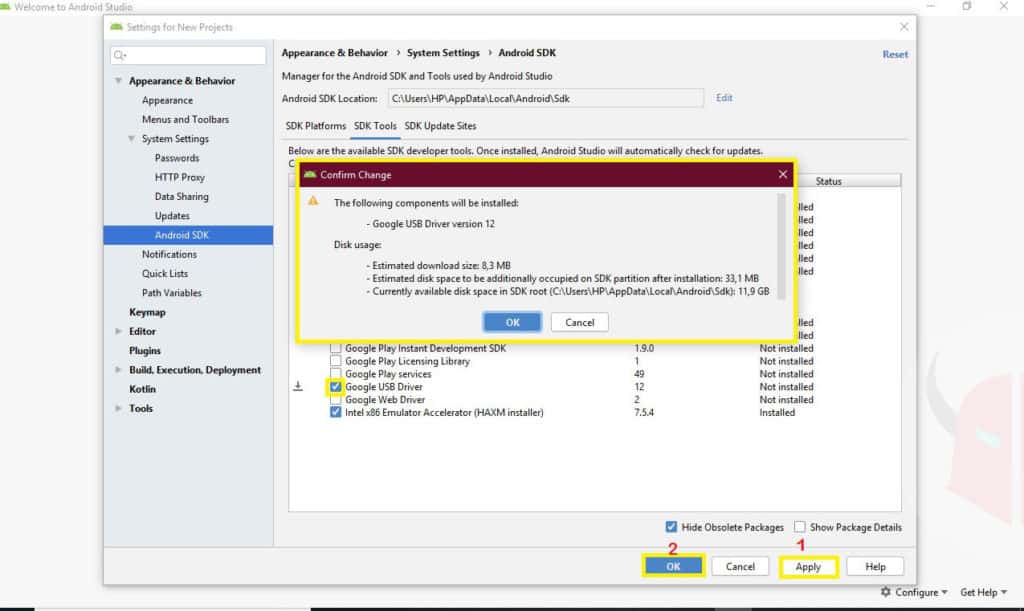This screenshot has width=1024, height=611.
Task: Uncheck the Google USB Driver checkbox
Action: pyautogui.click(x=336, y=386)
